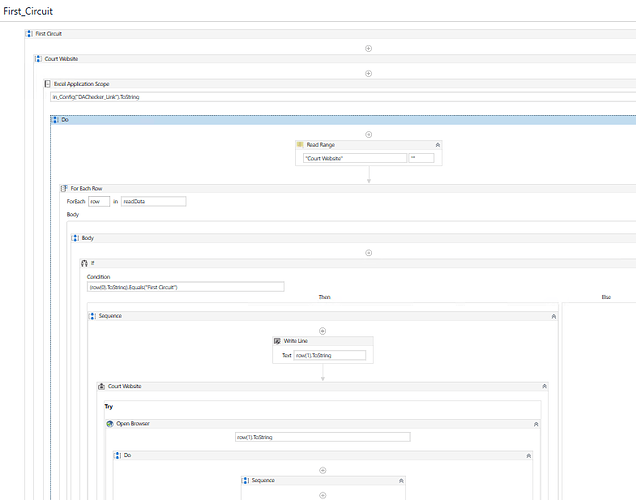Edit the If Condition expression field
This screenshot has width=636, height=500.
185,287
